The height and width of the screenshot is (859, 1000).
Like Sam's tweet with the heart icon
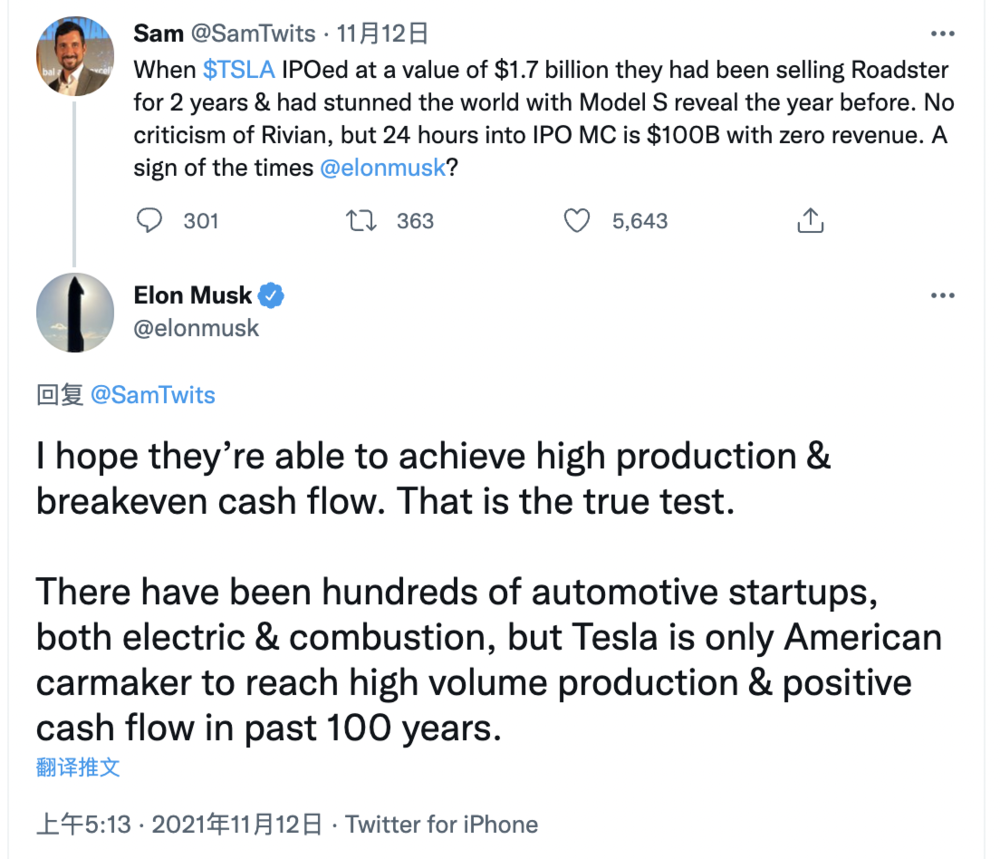click(577, 221)
